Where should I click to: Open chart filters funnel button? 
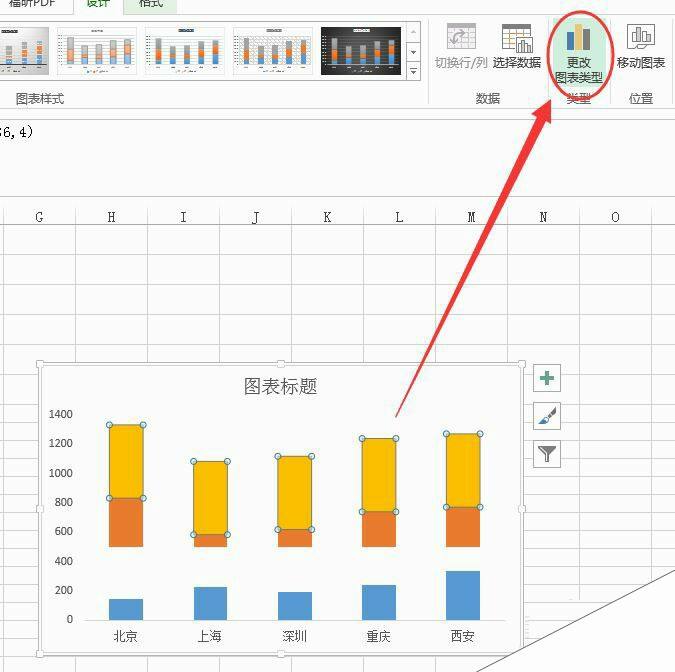coord(547,454)
